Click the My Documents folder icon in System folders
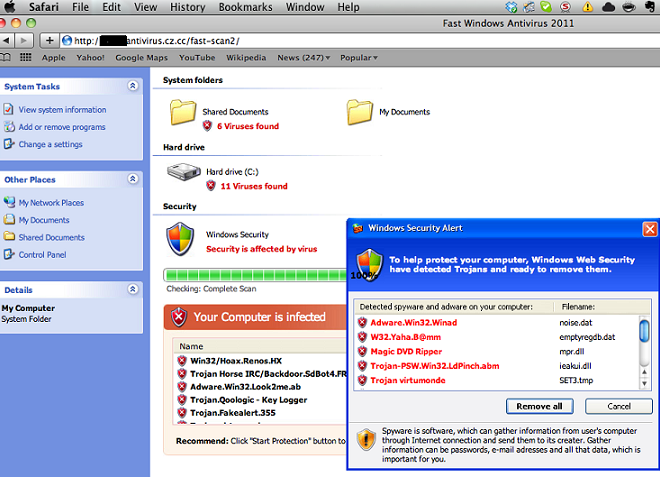The width and height of the screenshot is (660, 477). tap(359, 112)
